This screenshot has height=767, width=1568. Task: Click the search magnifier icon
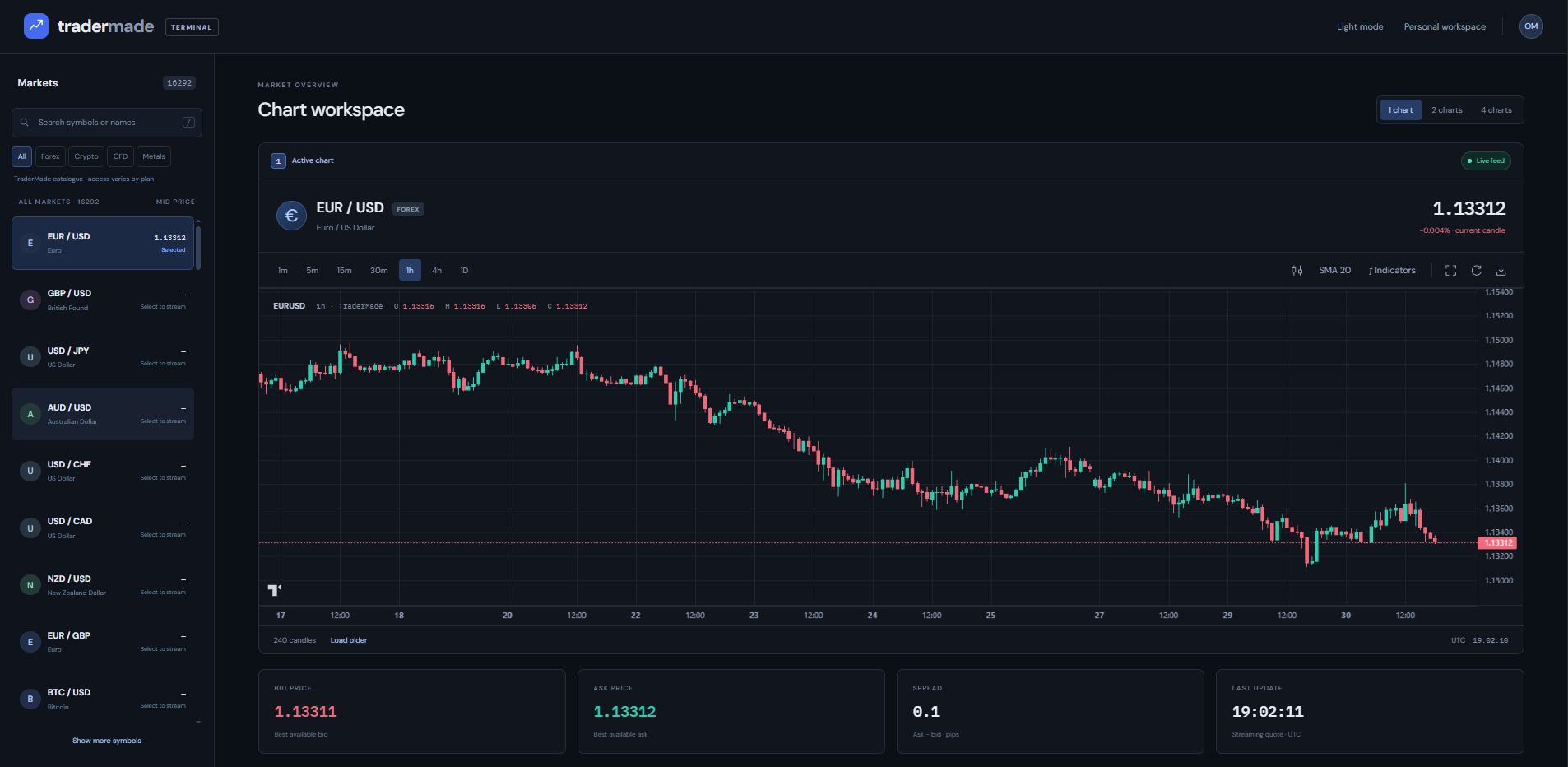coord(25,123)
